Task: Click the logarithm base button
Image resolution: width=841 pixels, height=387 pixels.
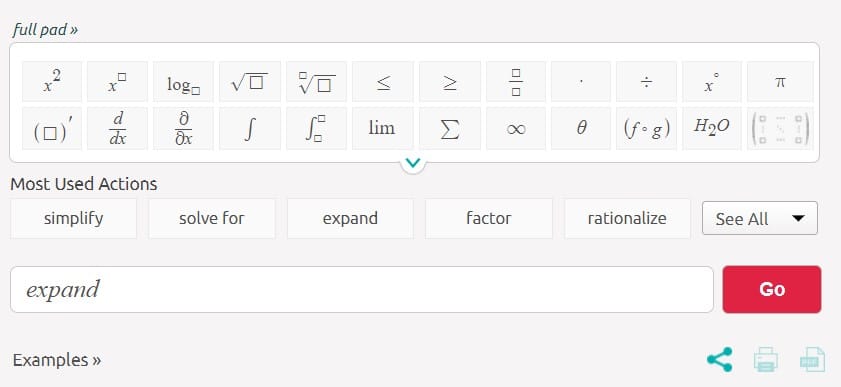Action: pos(183,81)
